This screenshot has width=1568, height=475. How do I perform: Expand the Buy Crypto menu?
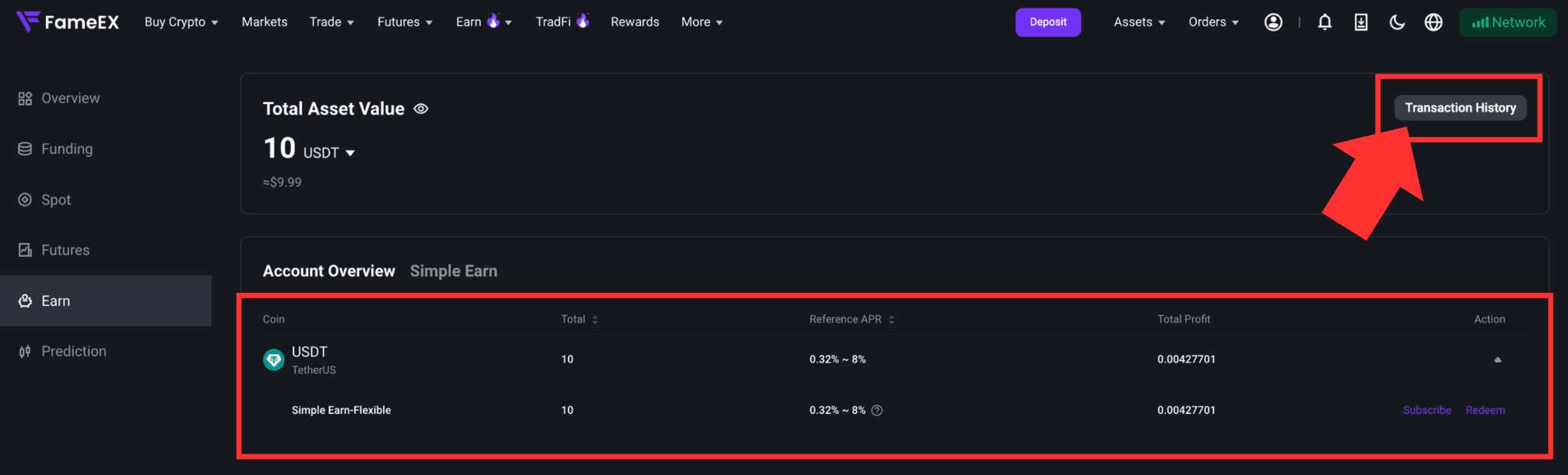[x=181, y=22]
